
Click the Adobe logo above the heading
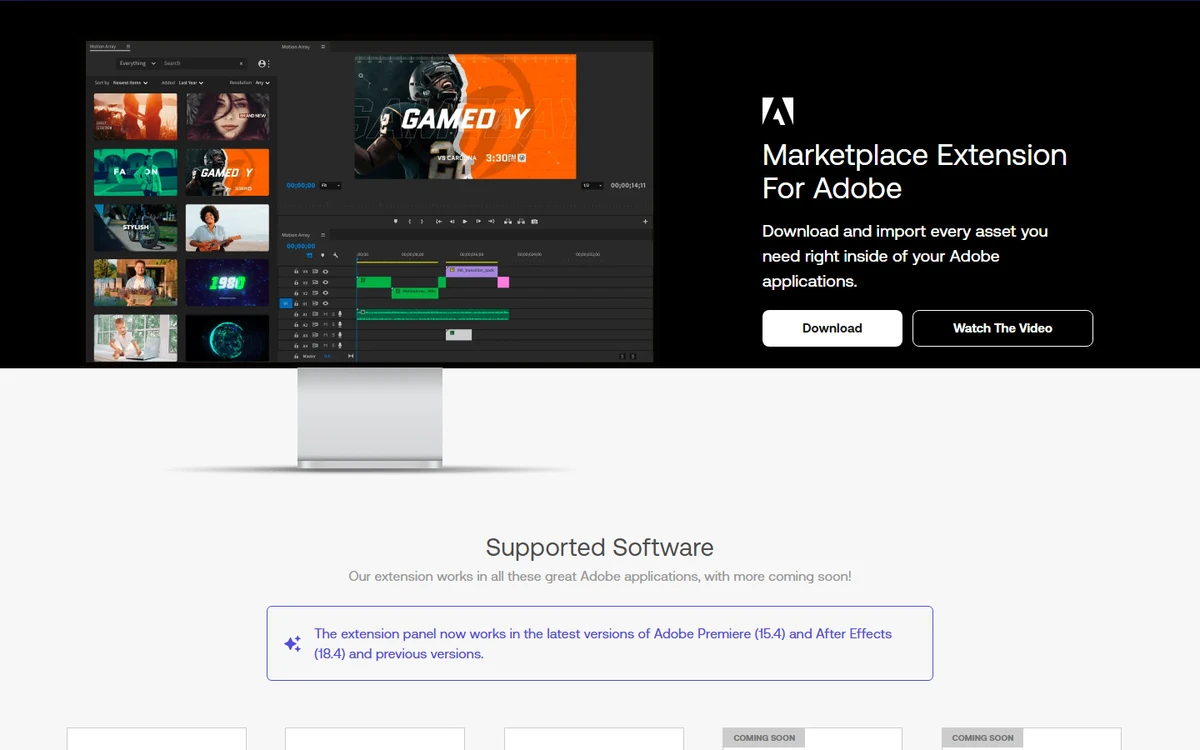[x=778, y=111]
